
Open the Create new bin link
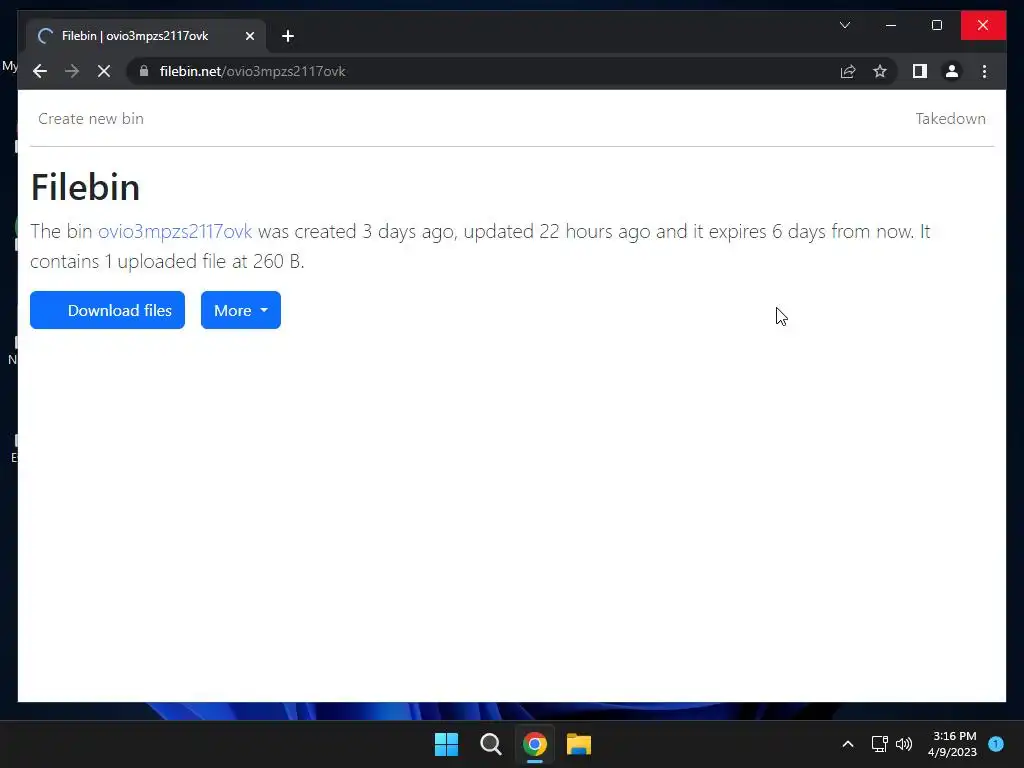[x=91, y=119]
